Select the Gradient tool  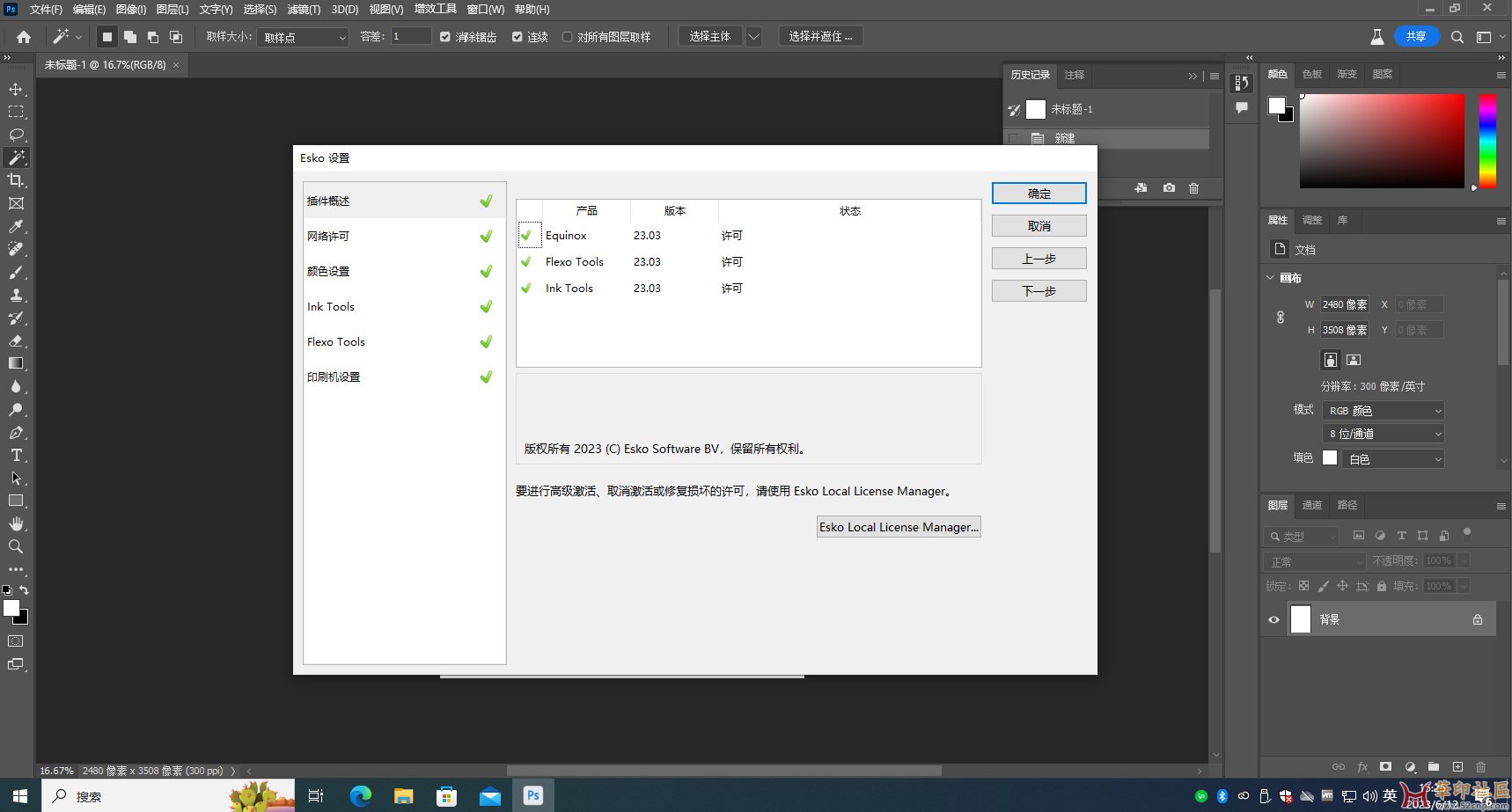coord(16,363)
